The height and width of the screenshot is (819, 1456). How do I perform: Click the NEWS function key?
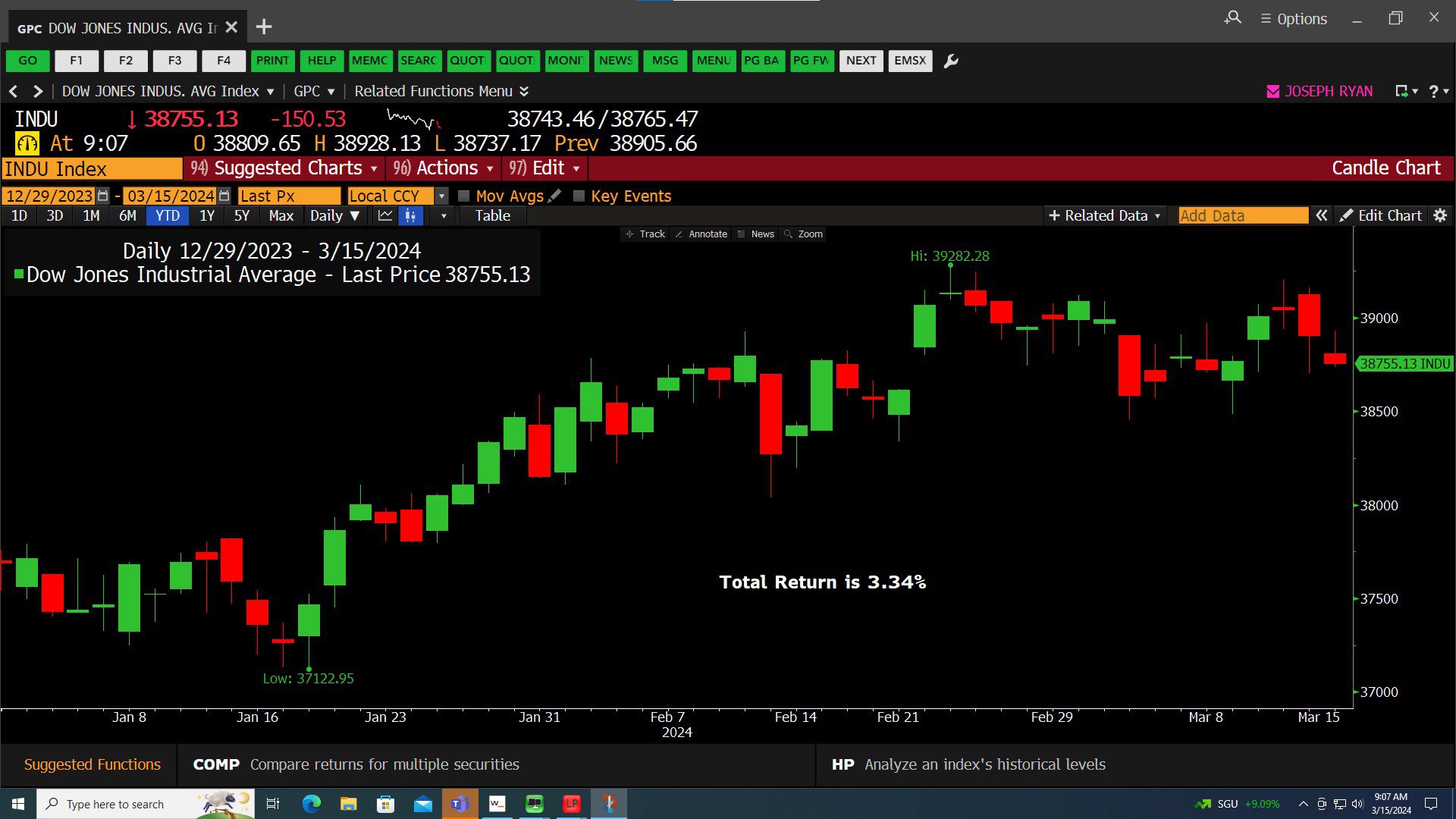(616, 61)
